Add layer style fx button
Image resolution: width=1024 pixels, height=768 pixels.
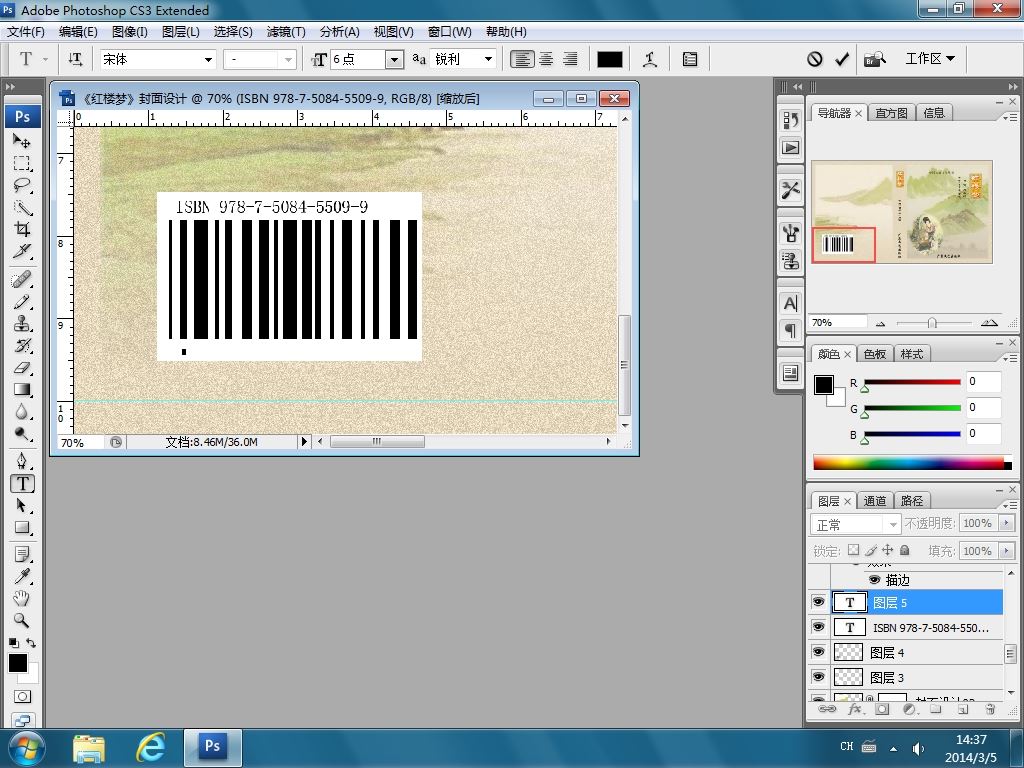[854, 709]
